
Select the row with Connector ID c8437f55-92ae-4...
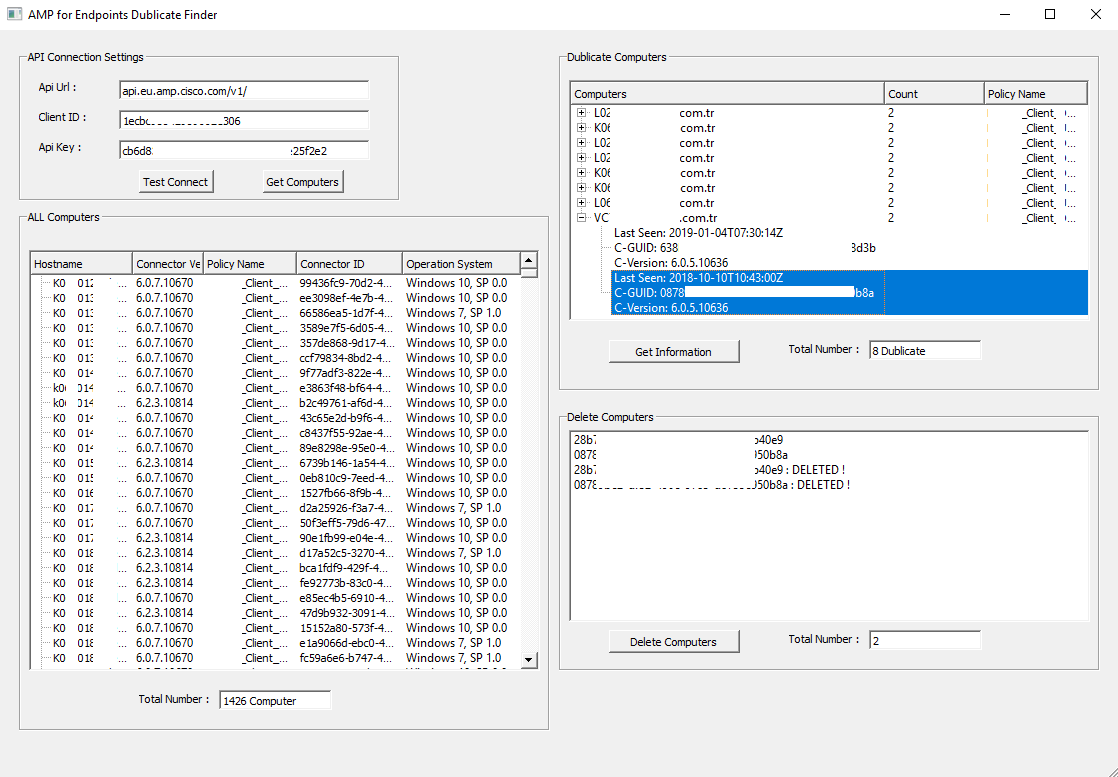pos(275,433)
